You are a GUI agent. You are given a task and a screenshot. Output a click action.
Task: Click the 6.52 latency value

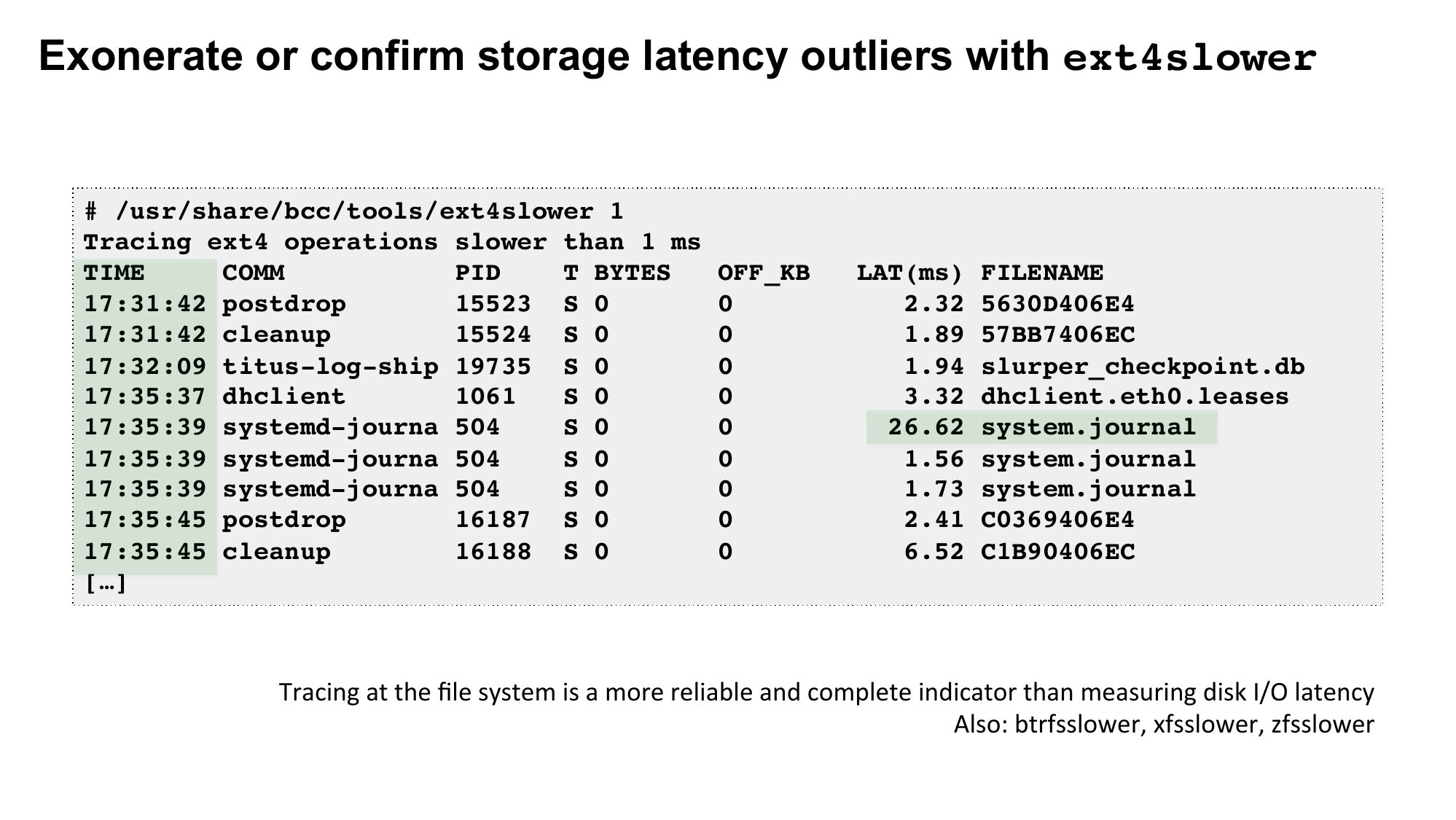coord(934,552)
